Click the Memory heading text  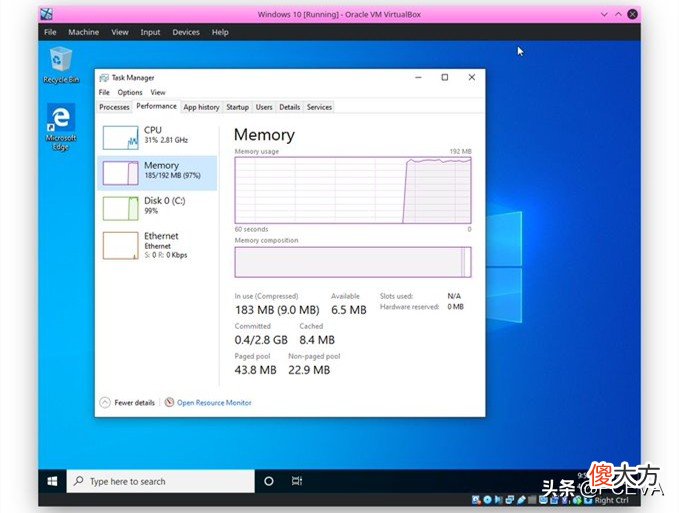(x=264, y=135)
